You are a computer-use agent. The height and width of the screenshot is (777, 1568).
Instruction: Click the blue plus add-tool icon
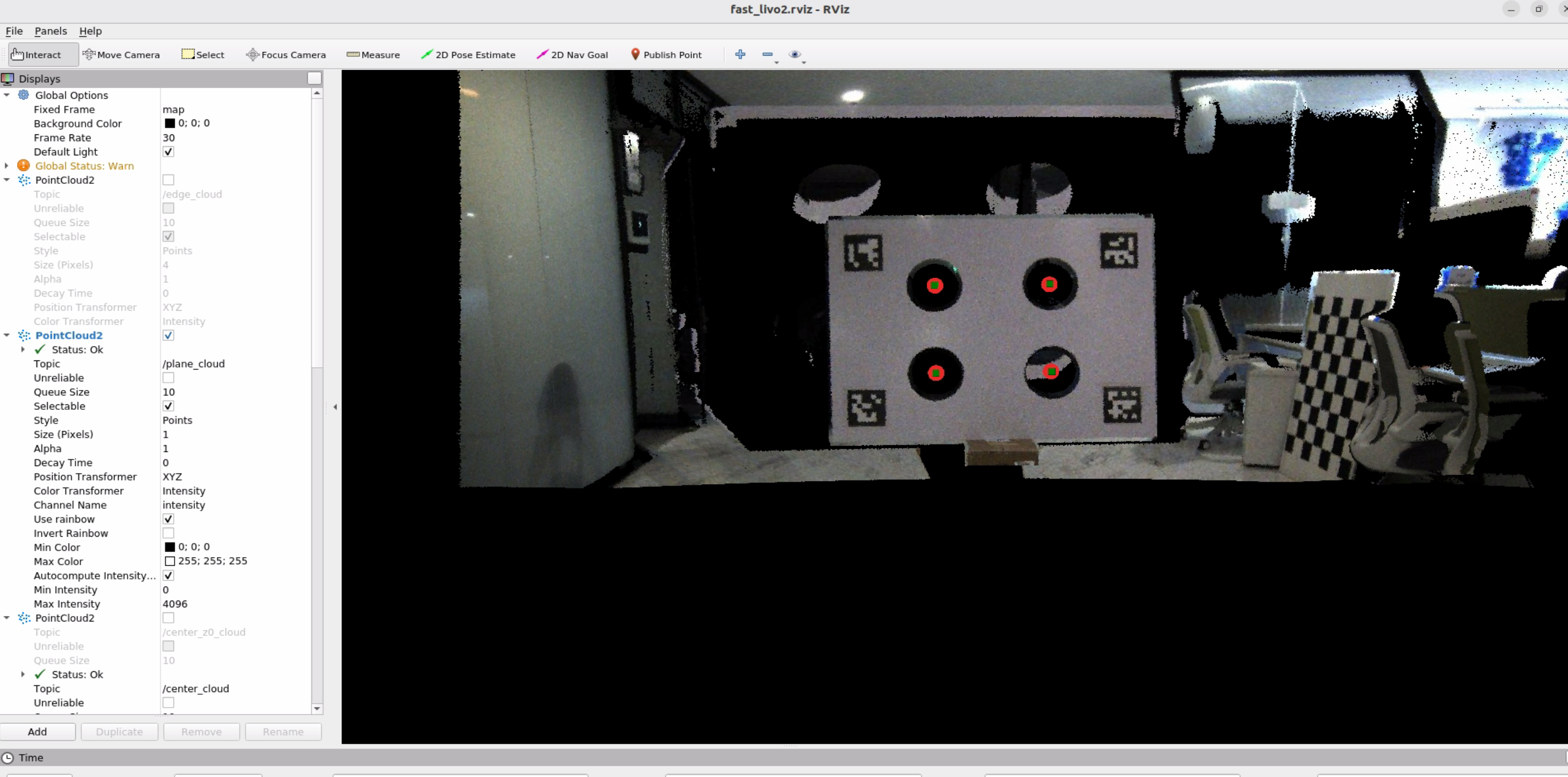(740, 54)
